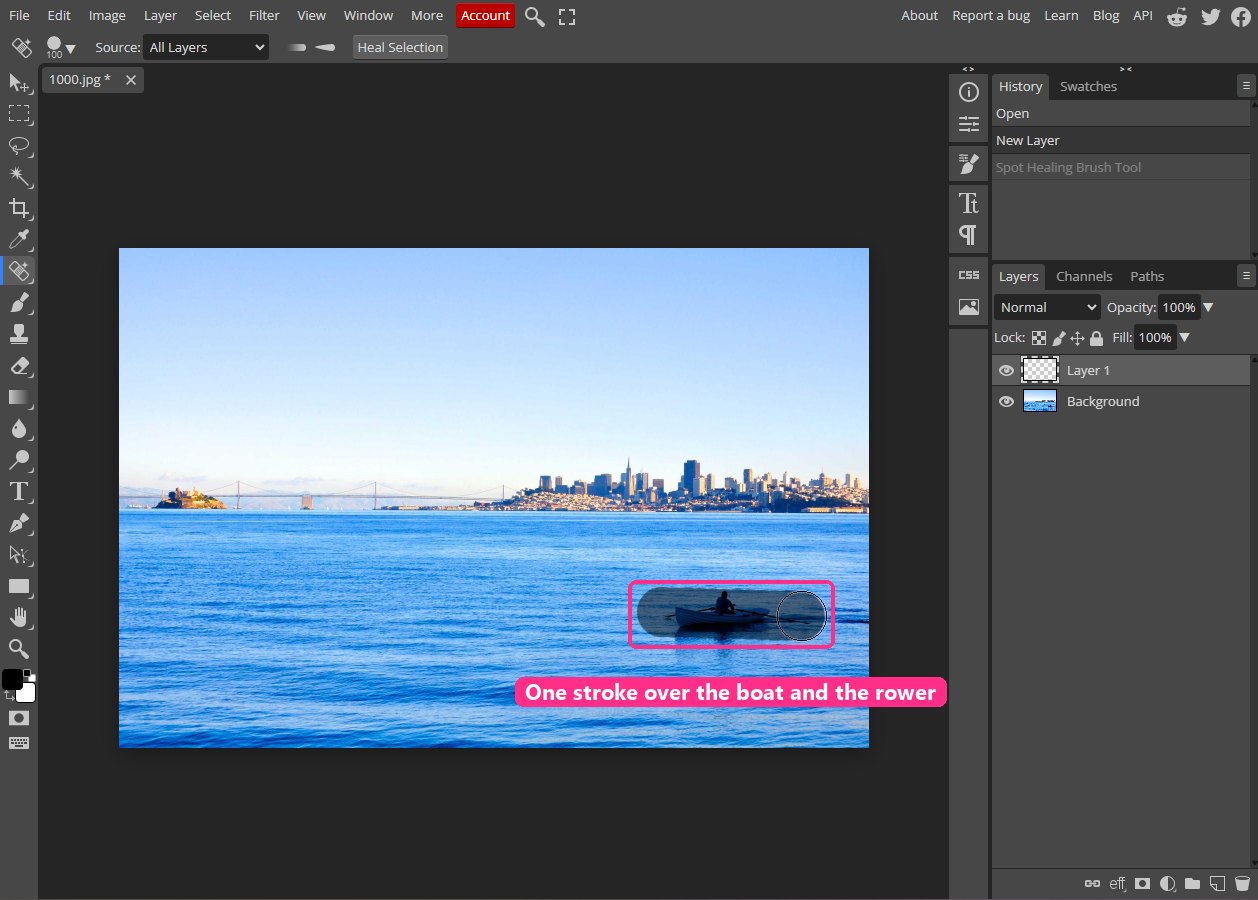Viewport: 1258px width, 900px height.
Task: Expand the Opacity slider arrow
Action: [x=1208, y=307]
